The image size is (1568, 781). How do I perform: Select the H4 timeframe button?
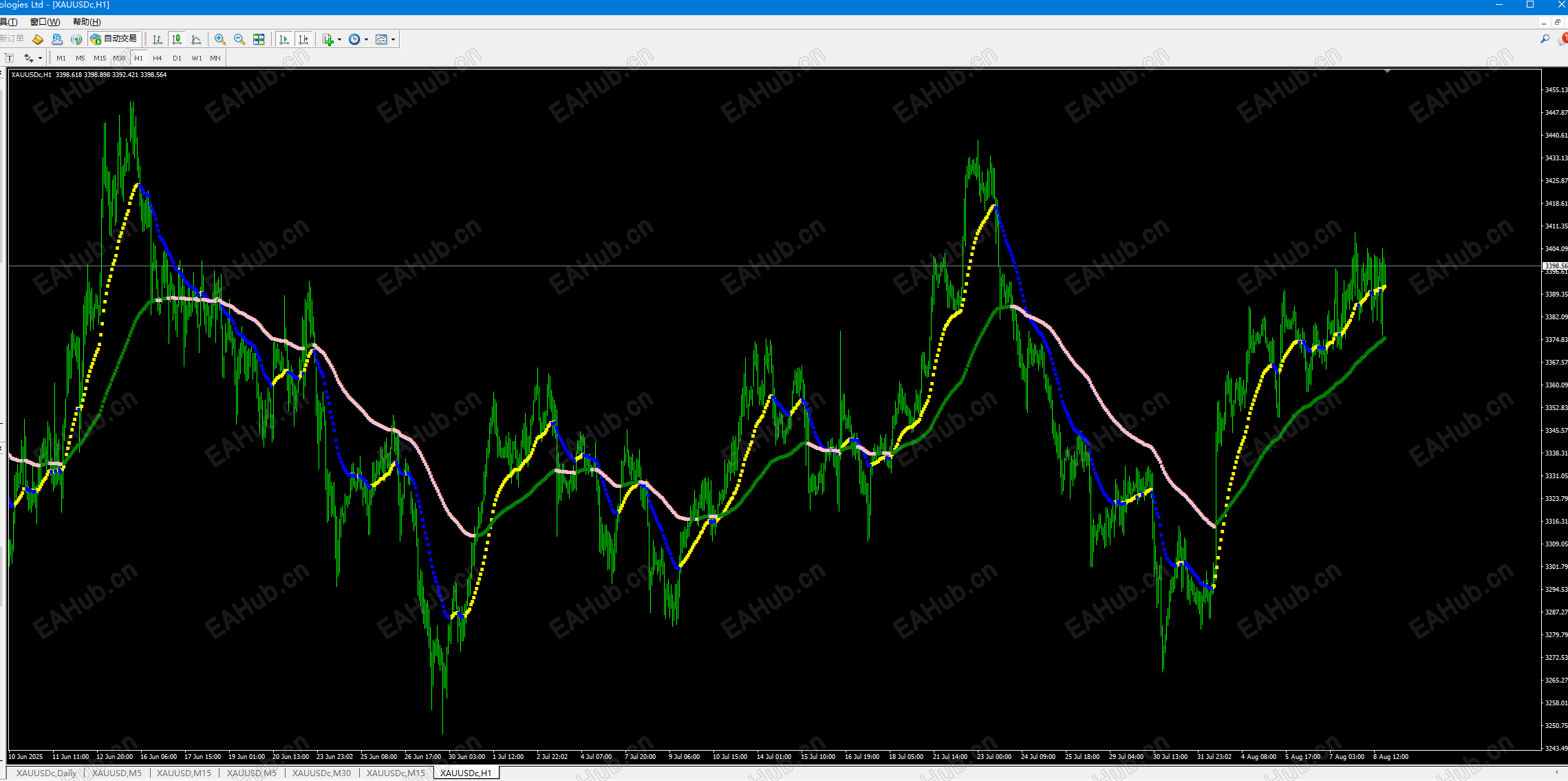point(158,58)
